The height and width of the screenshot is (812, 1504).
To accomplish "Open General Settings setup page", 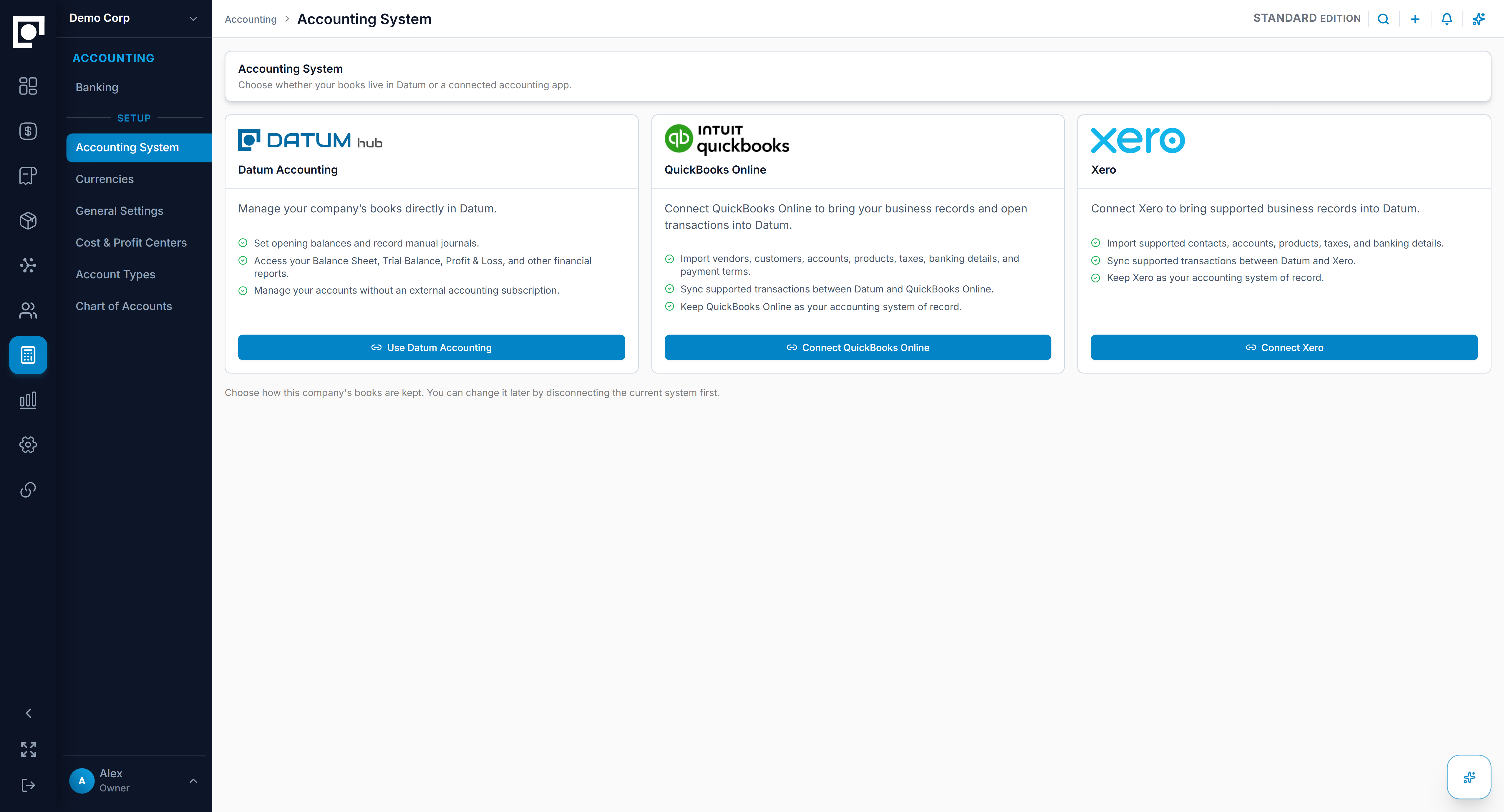I will 119,211.
